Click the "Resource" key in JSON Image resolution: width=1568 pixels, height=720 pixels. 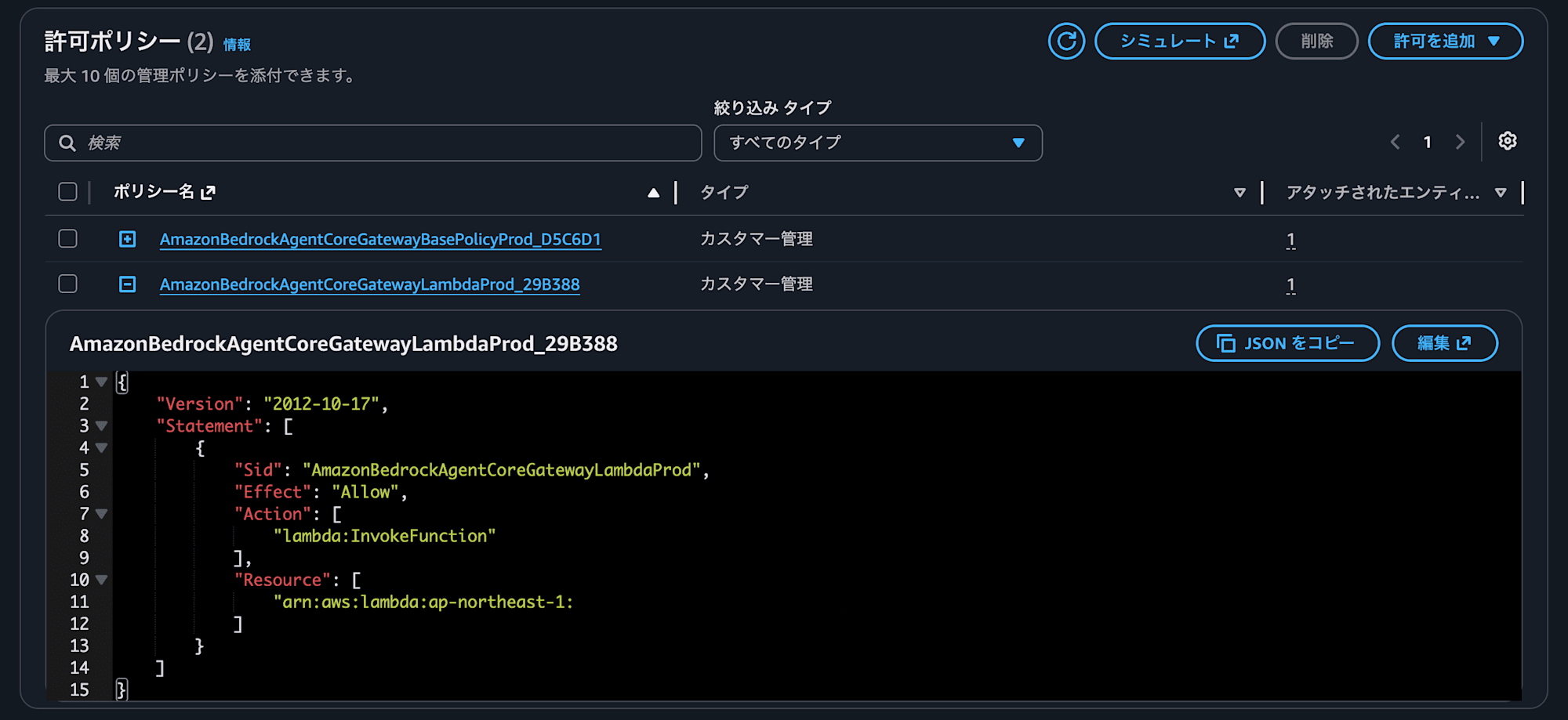tap(282, 580)
